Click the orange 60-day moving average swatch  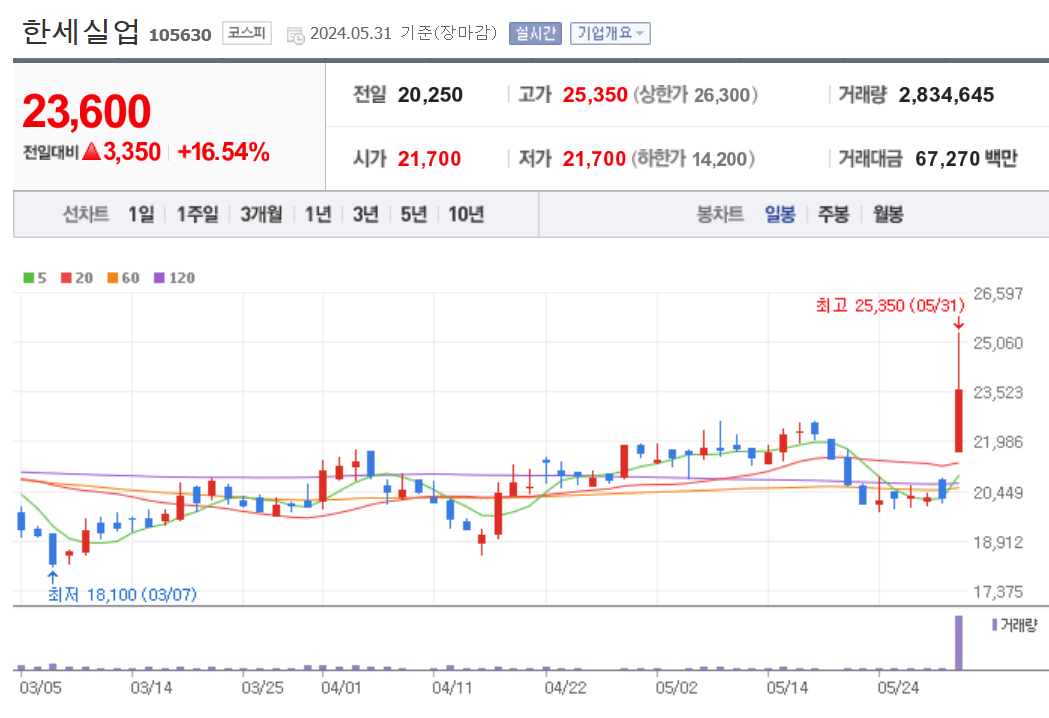112,278
